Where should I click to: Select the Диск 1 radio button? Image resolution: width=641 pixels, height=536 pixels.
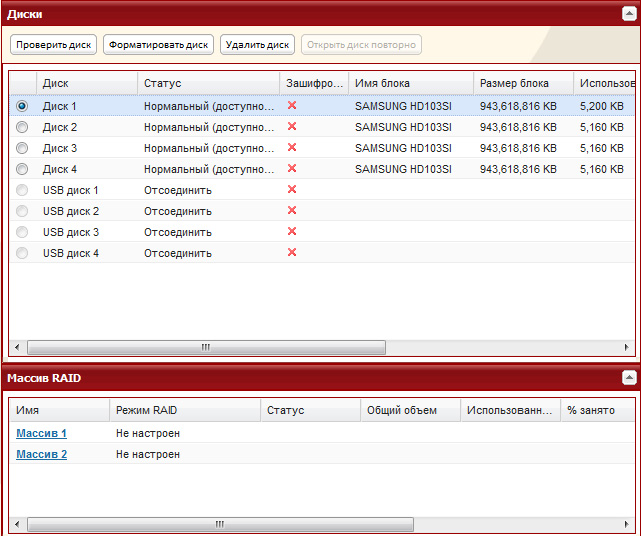(x=22, y=106)
